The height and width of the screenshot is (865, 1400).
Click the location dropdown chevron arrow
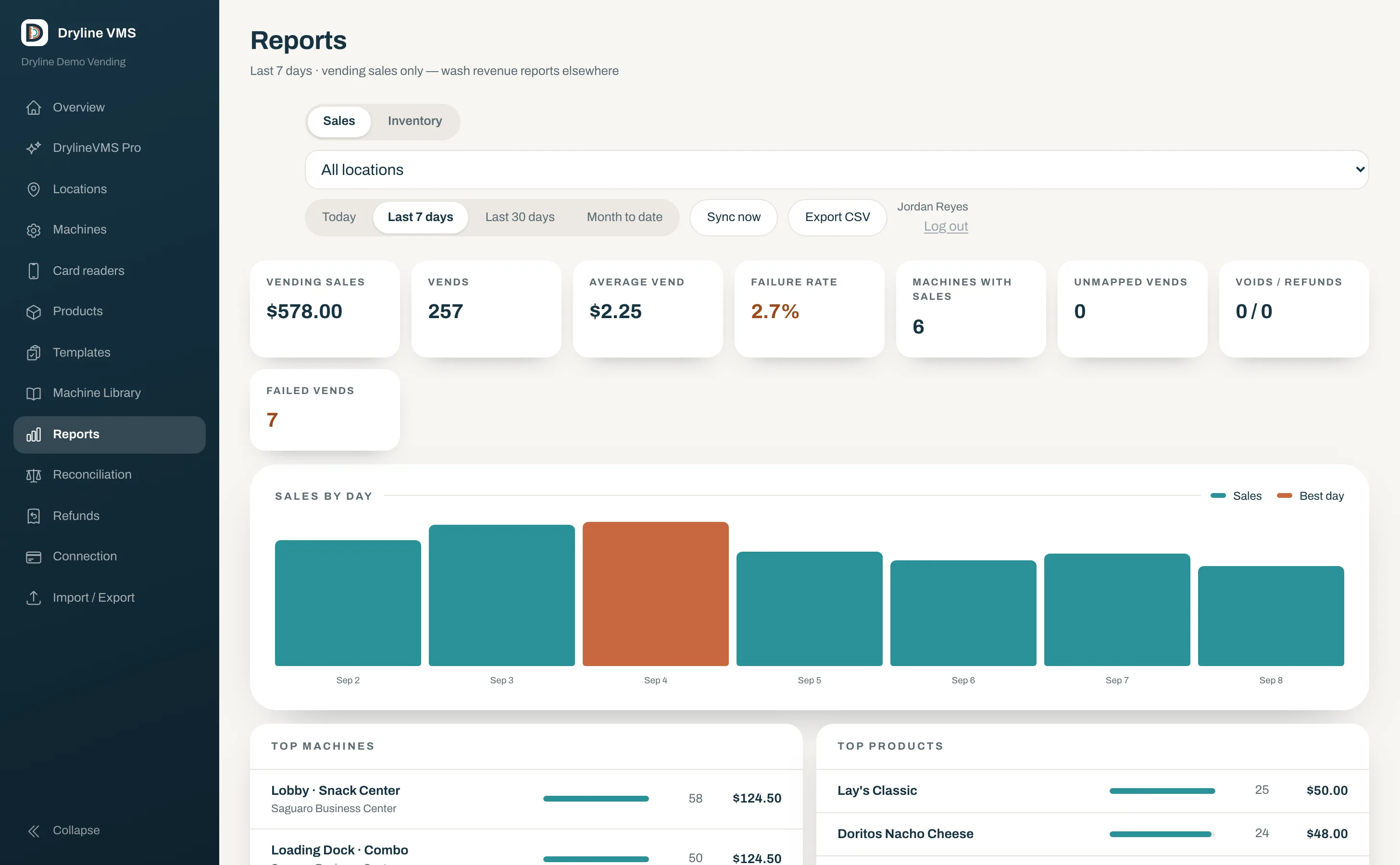(x=1361, y=169)
